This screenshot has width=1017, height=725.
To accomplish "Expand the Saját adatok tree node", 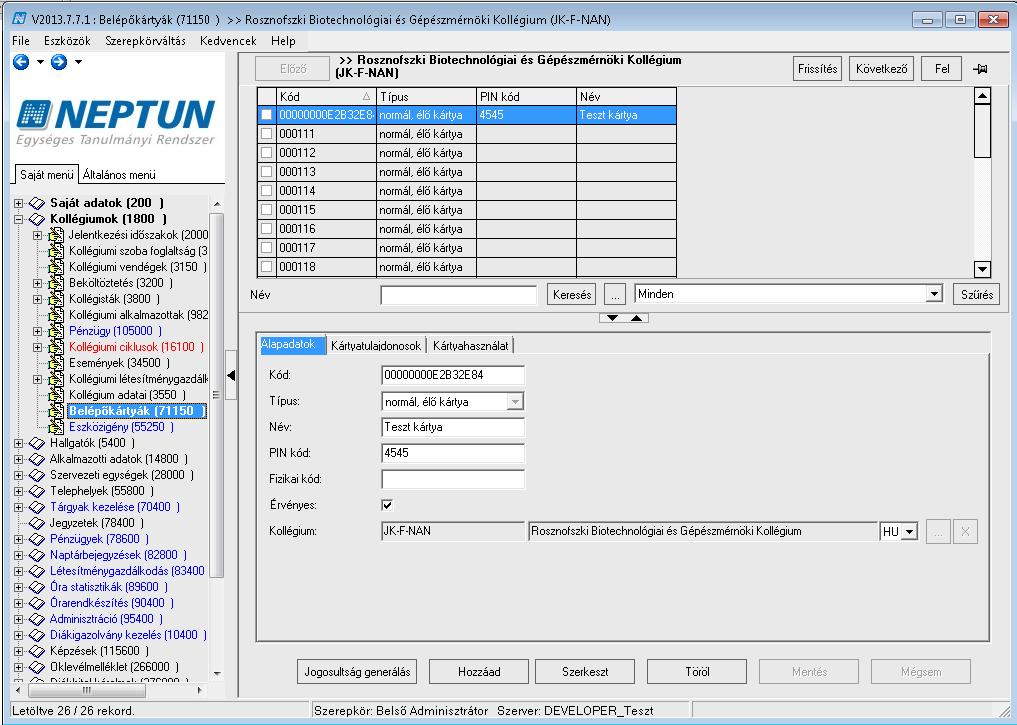I will click(18, 203).
